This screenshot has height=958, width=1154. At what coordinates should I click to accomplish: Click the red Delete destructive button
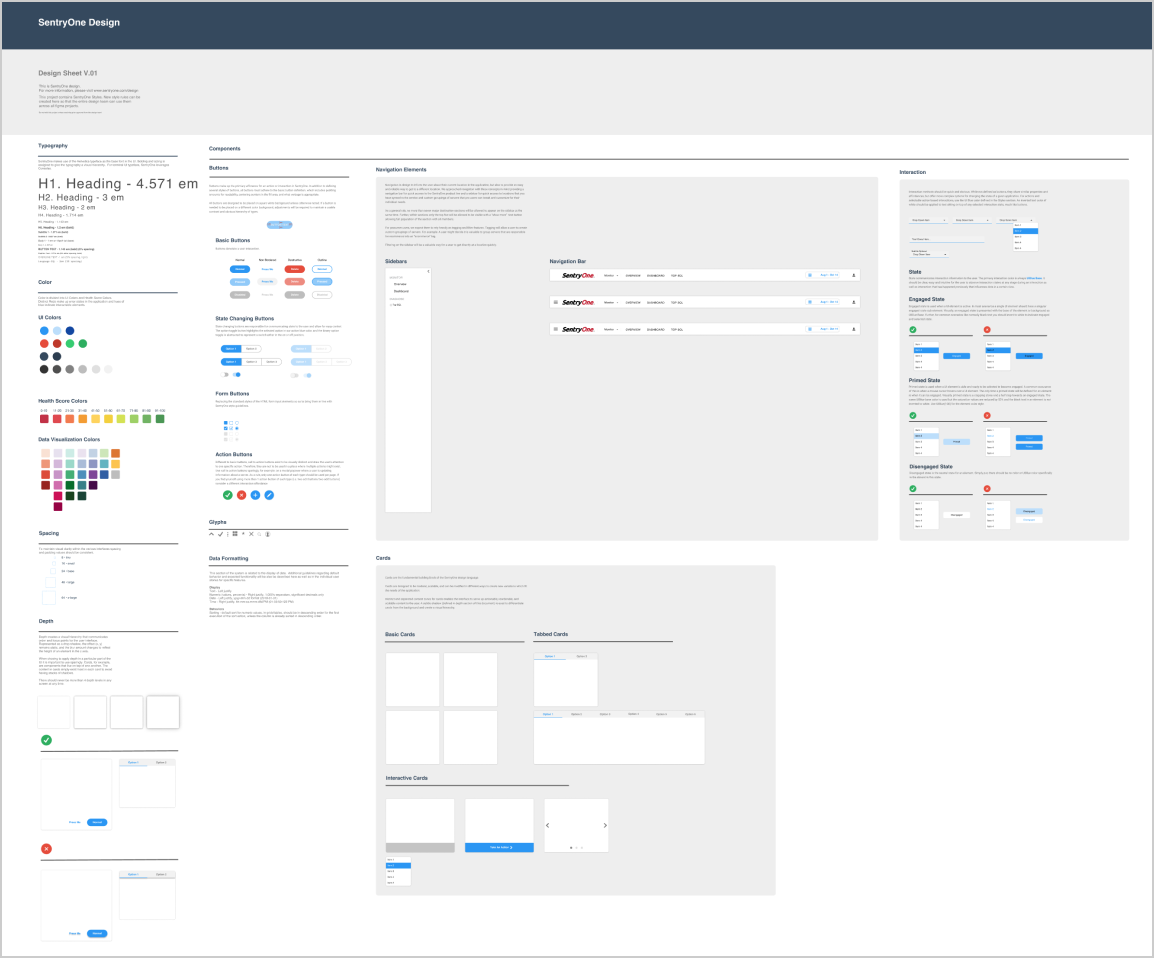tap(294, 269)
